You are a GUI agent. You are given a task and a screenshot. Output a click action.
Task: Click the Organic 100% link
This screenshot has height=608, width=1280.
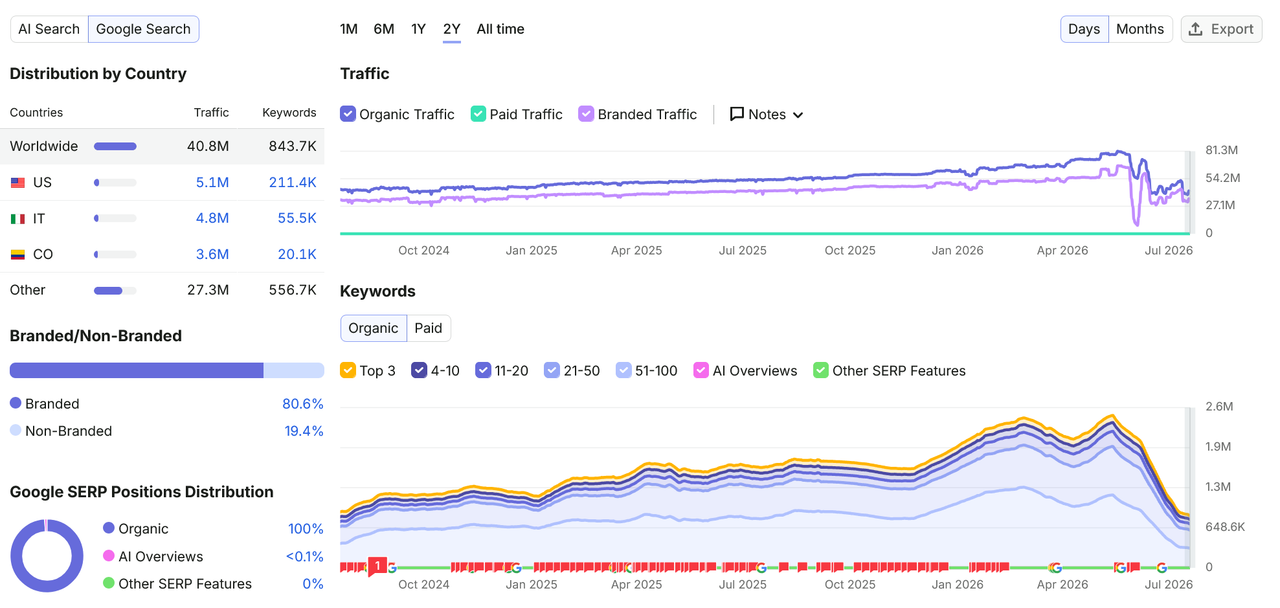[306, 529]
